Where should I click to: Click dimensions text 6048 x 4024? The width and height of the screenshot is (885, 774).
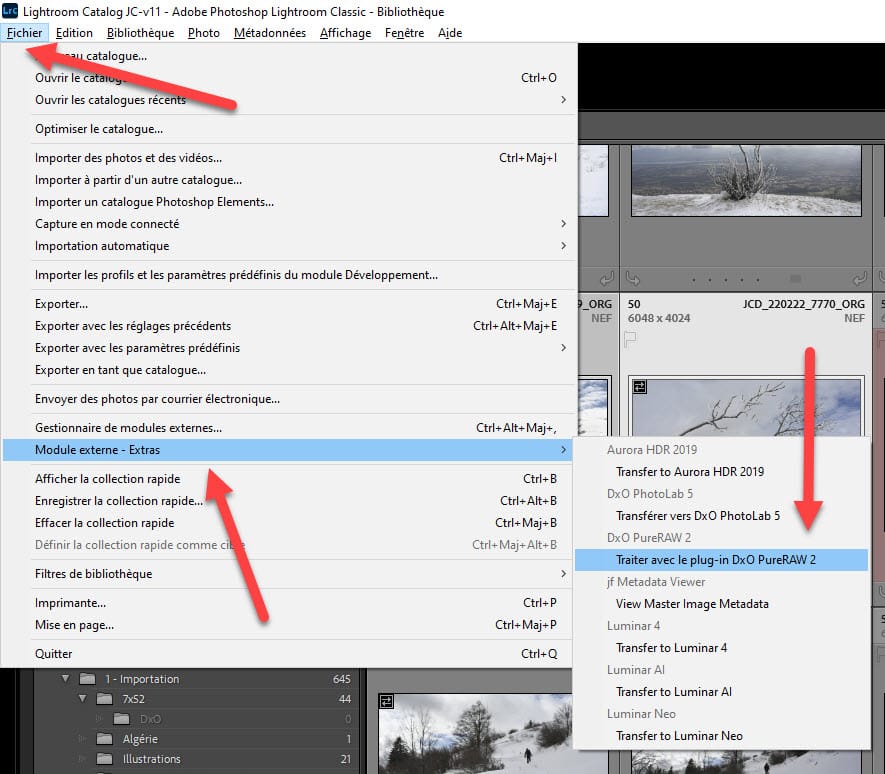point(659,318)
